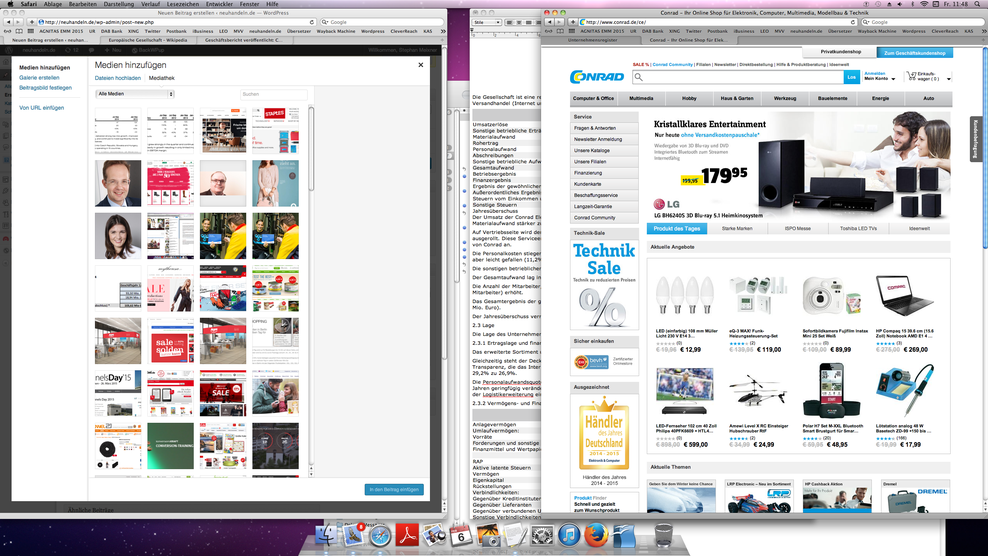Launch iTunes from the Dock
The image size is (988, 556).
coord(569,535)
